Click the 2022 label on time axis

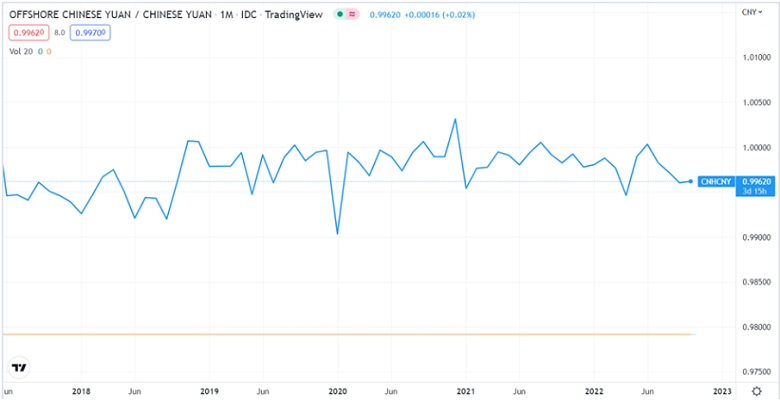[594, 391]
